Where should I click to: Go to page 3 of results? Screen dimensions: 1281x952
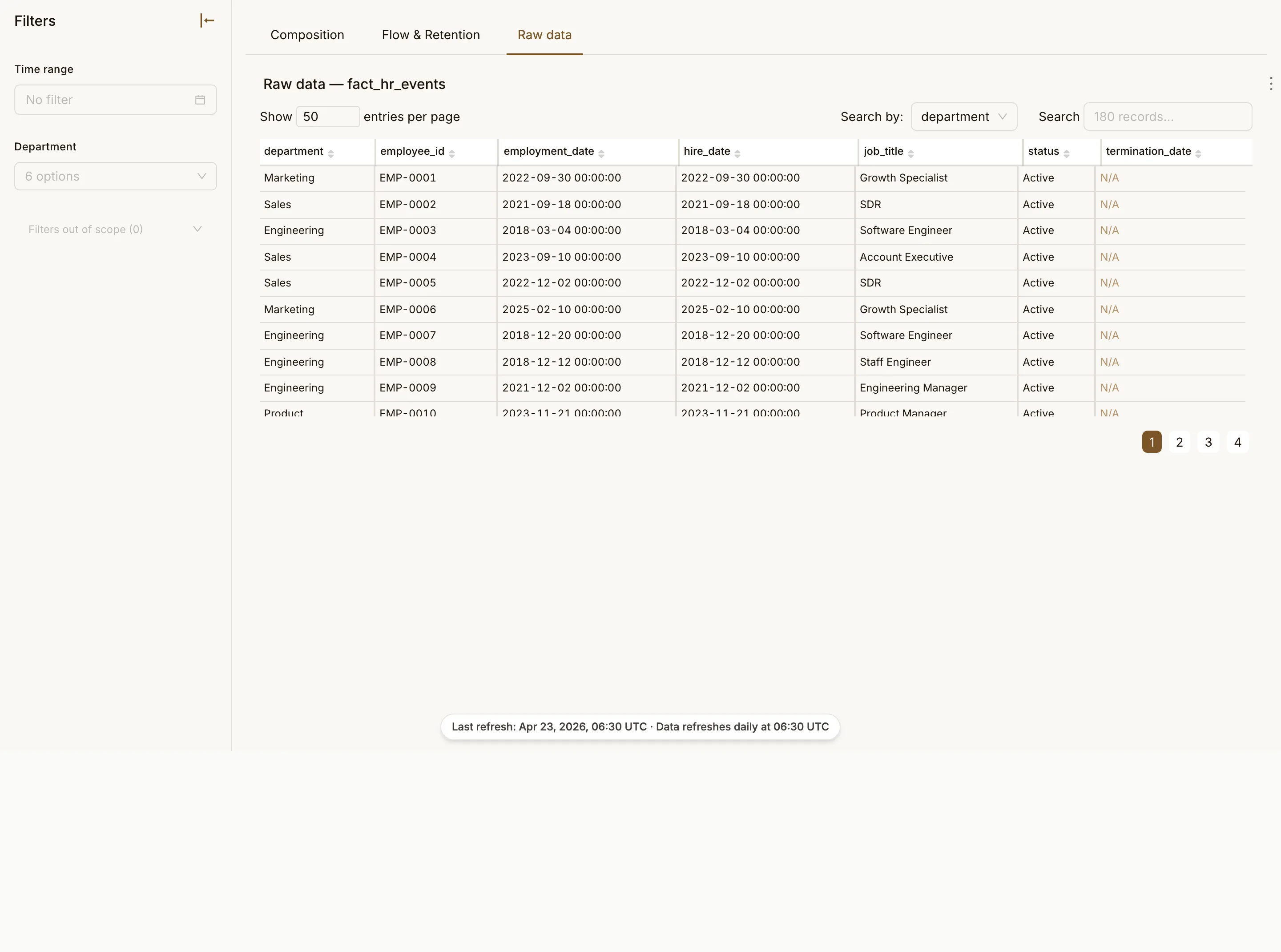(1208, 442)
